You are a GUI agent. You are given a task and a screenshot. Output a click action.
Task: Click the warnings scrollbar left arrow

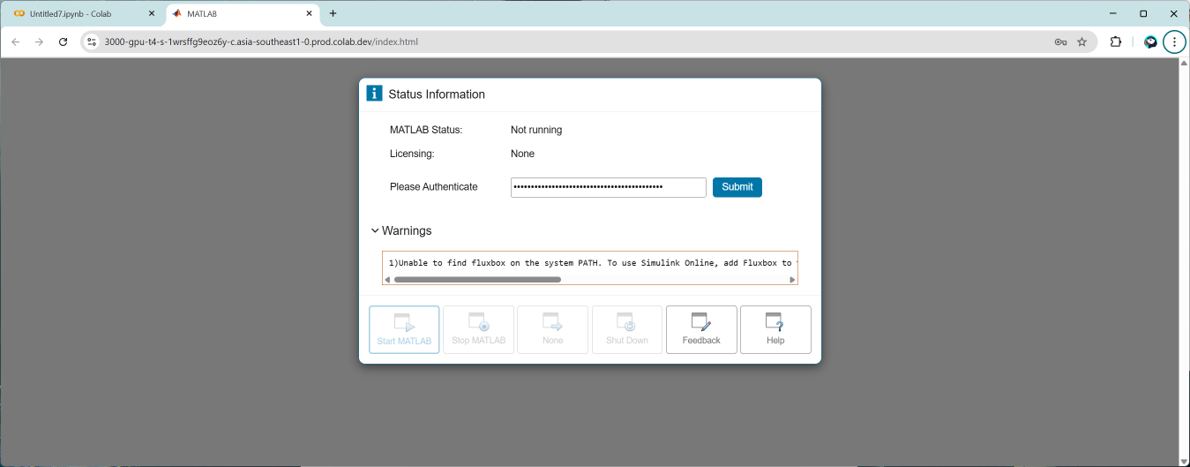point(387,279)
